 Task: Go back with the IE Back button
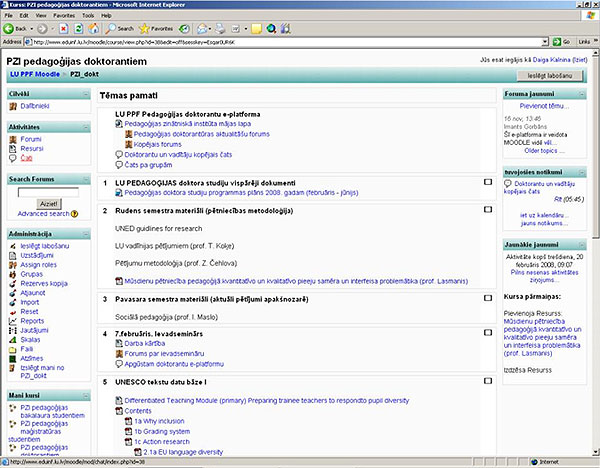(x=15, y=29)
